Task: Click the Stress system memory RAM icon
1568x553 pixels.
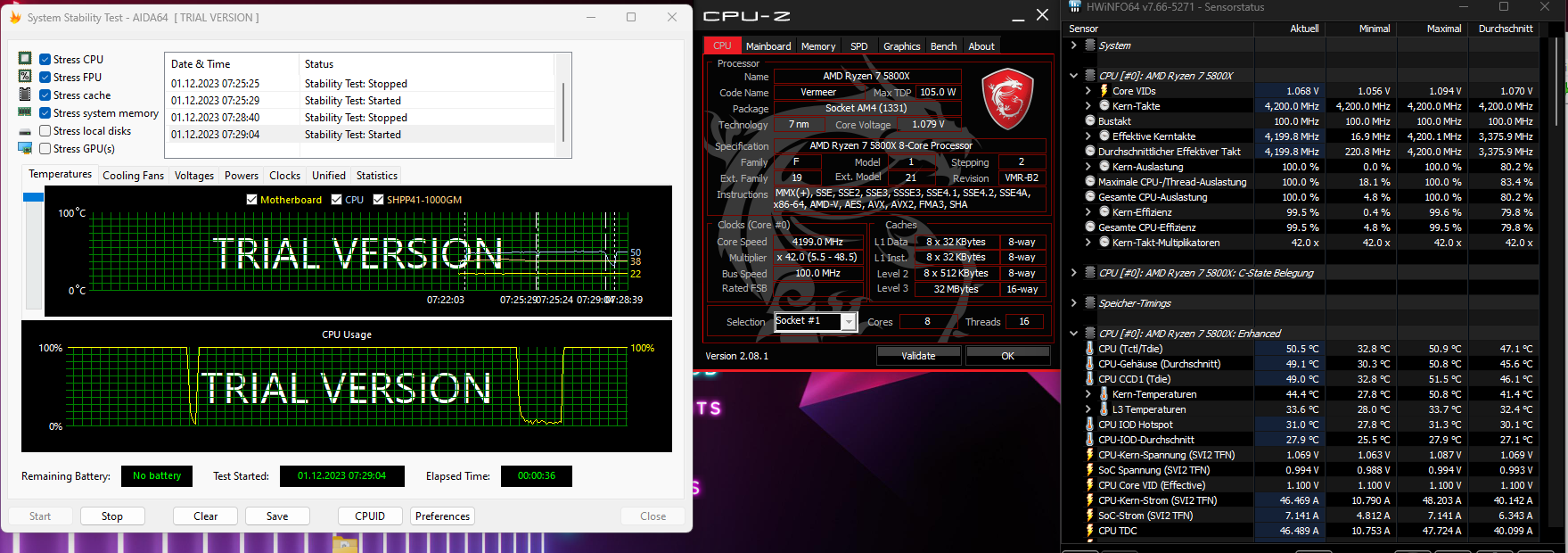Action: coord(25,112)
